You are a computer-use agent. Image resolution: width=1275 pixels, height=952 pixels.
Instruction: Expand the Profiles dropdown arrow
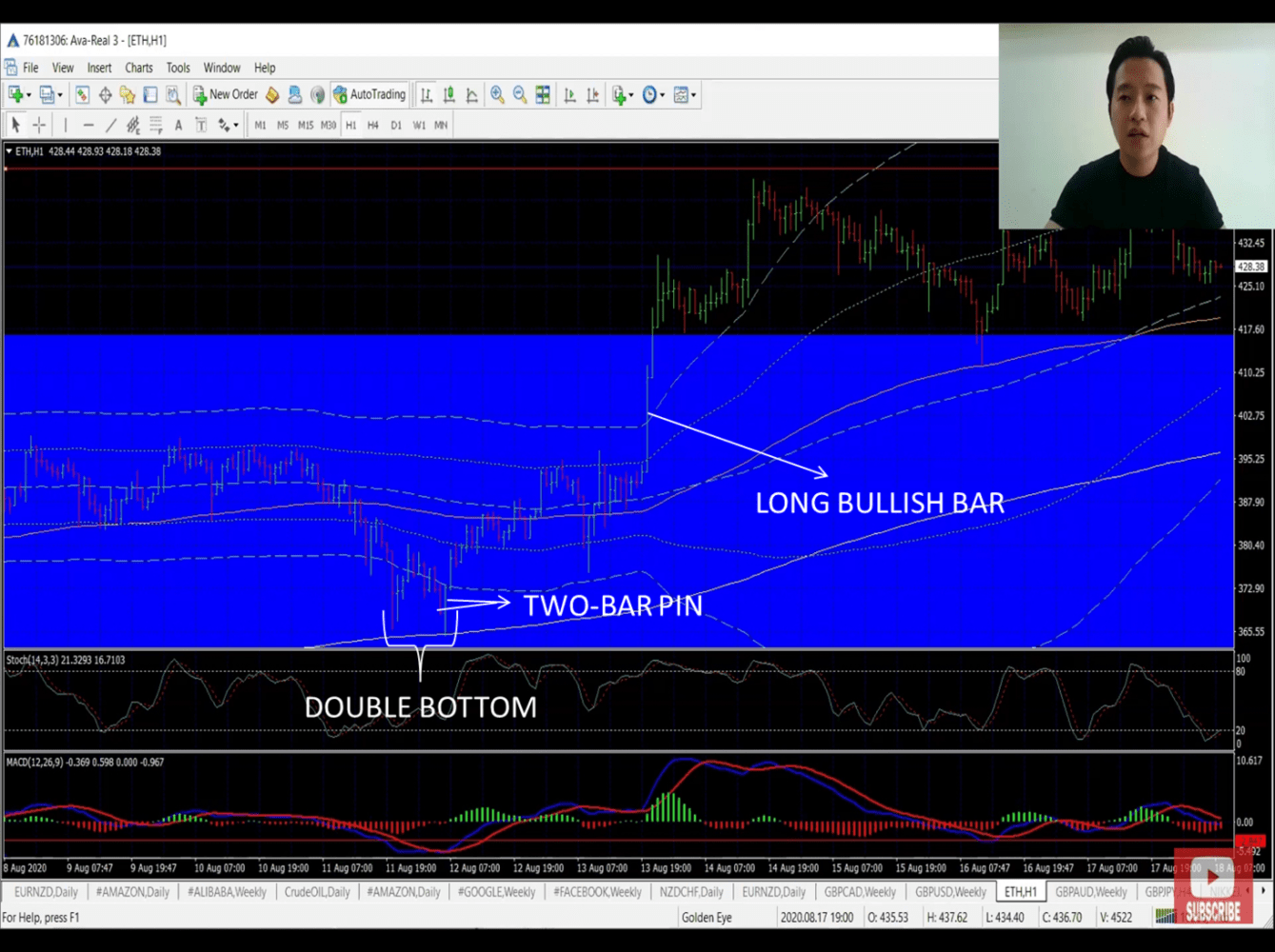pyautogui.click(x=60, y=95)
